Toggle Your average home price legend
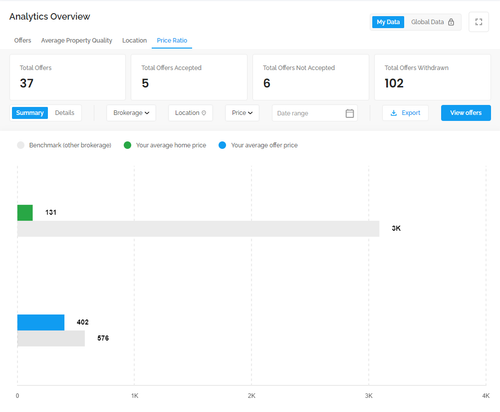This screenshot has width=500, height=412. coord(165,145)
